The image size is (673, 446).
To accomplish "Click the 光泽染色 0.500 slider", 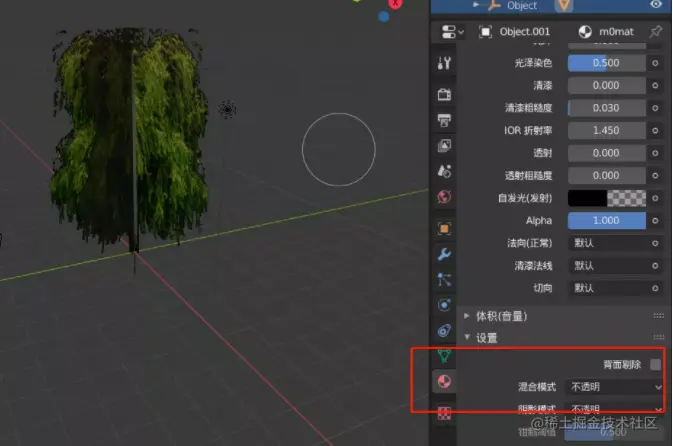I will point(607,63).
